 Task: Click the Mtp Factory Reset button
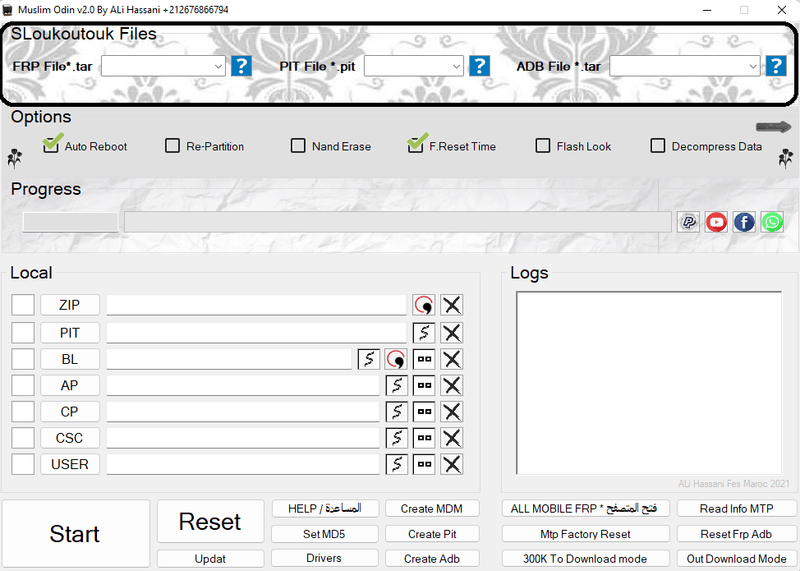pyautogui.click(x=585, y=534)
